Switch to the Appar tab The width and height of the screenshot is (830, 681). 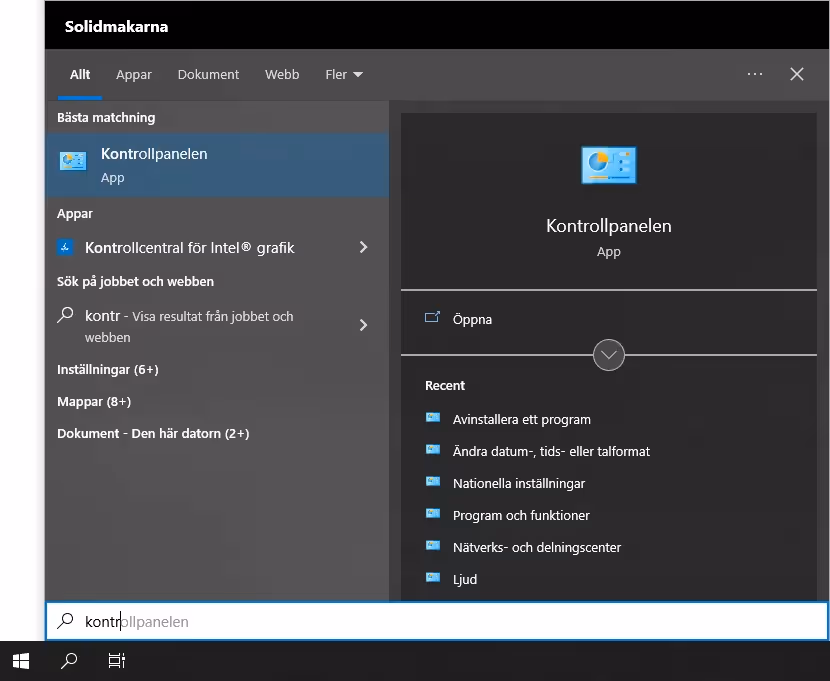(134, 75)
